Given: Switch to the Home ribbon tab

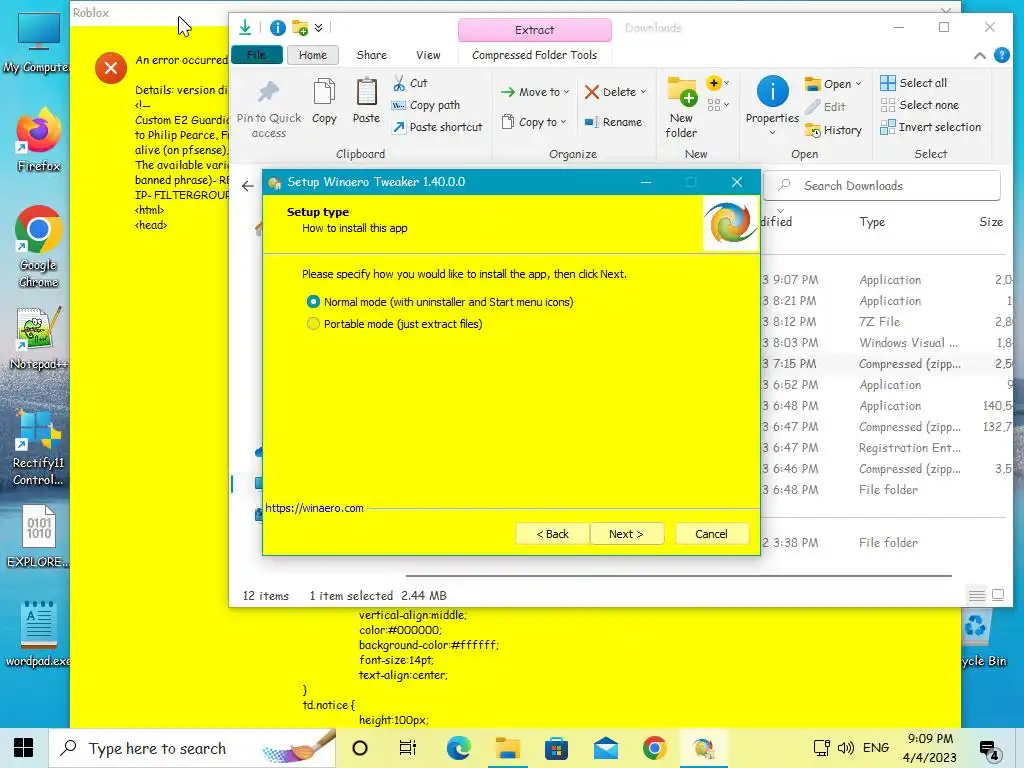Looking at the screenshot, I should pos(313,55).
